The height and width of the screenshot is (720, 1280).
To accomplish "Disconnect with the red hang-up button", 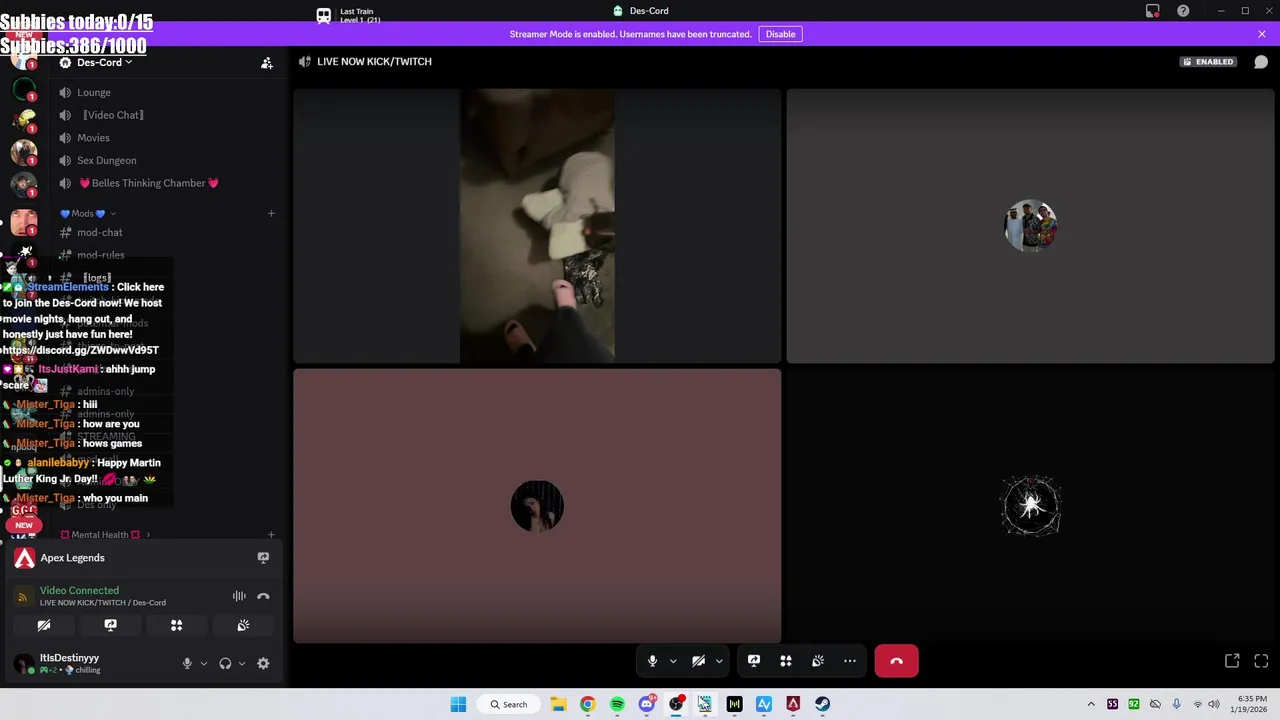I will coord(896,661).
